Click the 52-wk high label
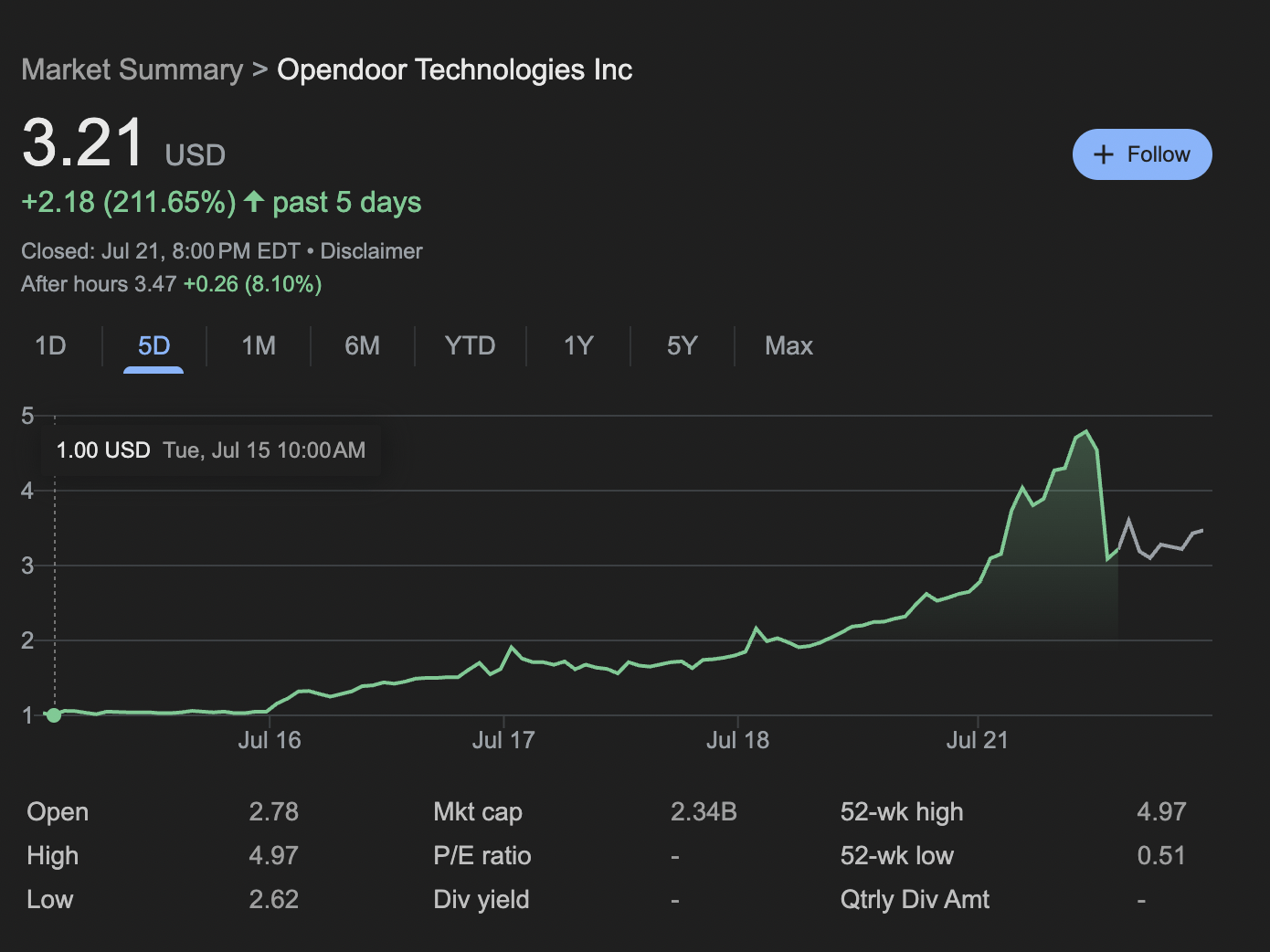This screenshot has height=952, width=1270. coord(902,811)
